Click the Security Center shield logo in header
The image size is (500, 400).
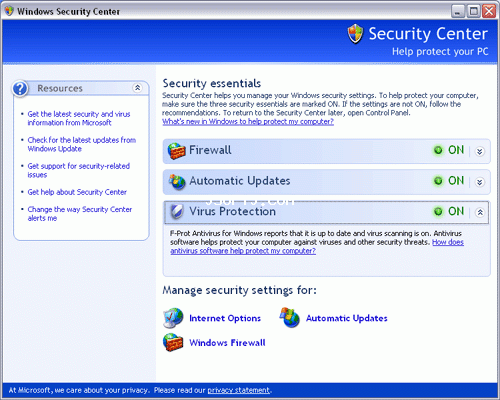(355, 34)
